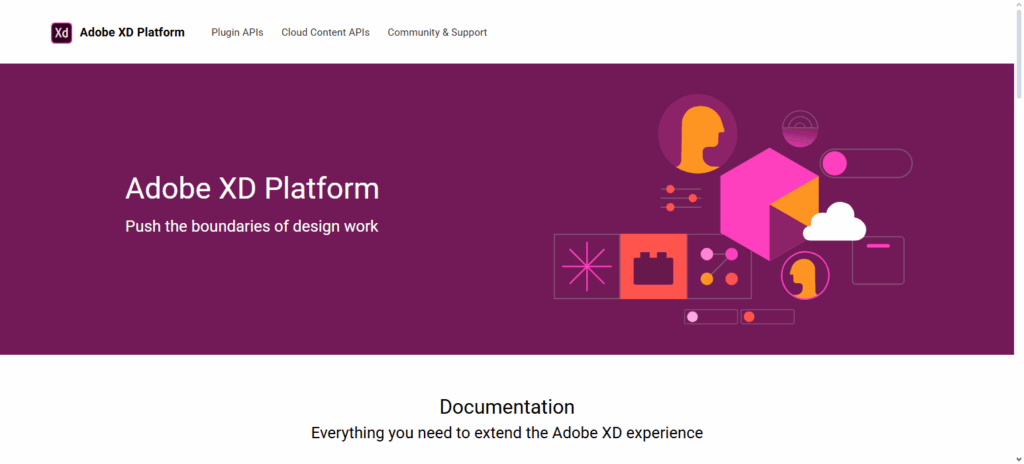Toggle the small light-pink dot switch
The image size is (1024, 464).
pos(710,317)
